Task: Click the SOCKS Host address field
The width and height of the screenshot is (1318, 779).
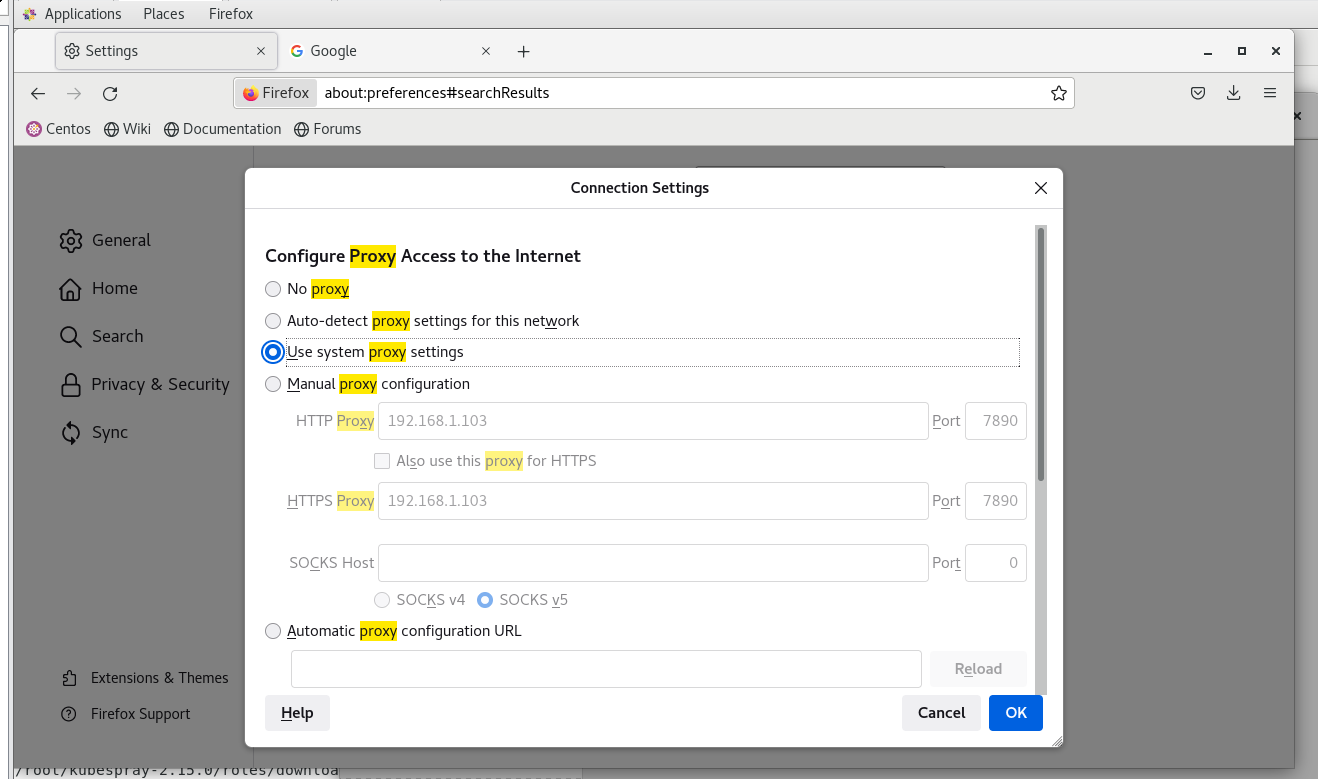Action: pyautogui.click(x=653, y=563)
